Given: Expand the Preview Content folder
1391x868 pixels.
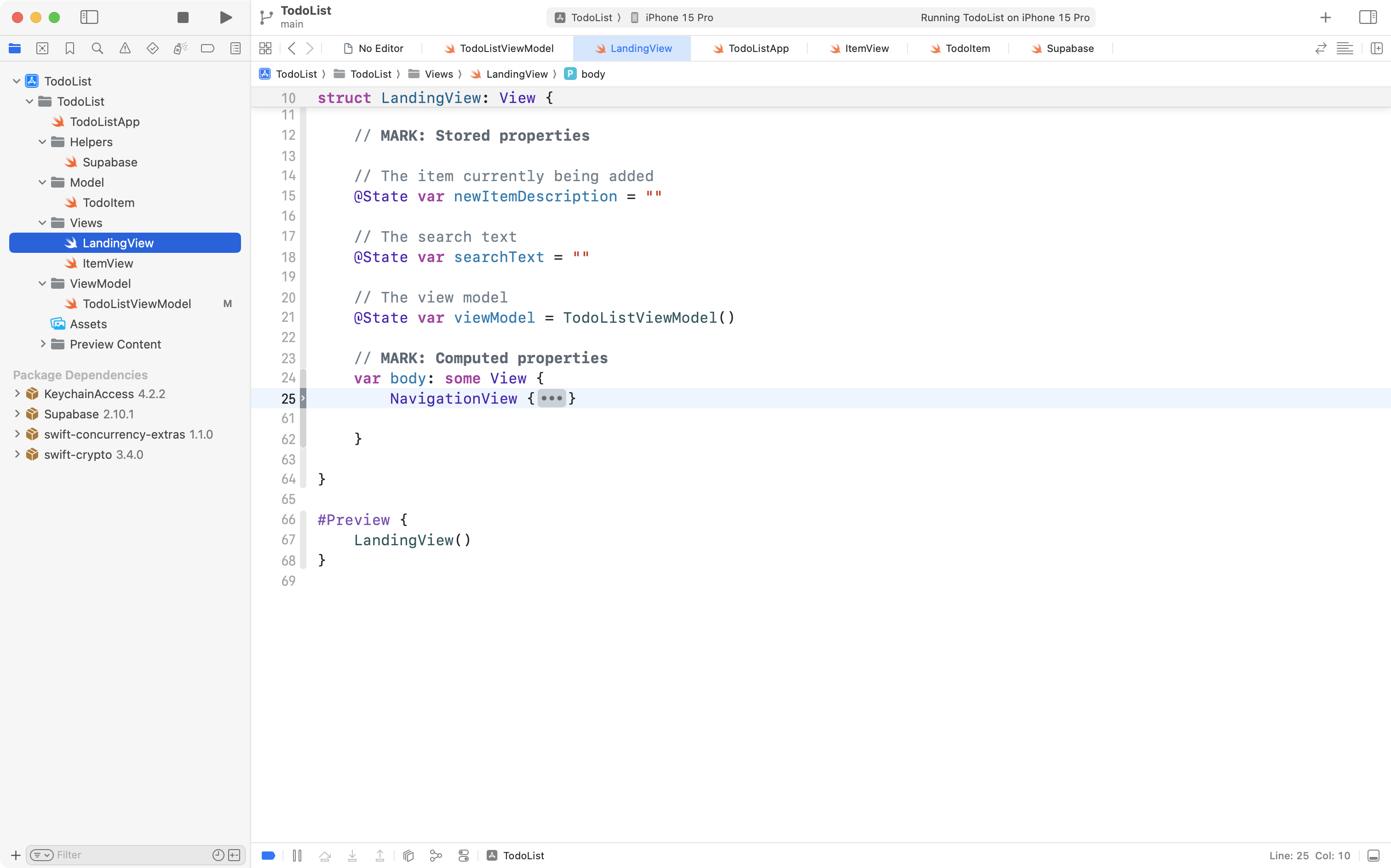Looking at the screenshot, I should (x=42, y=344).
